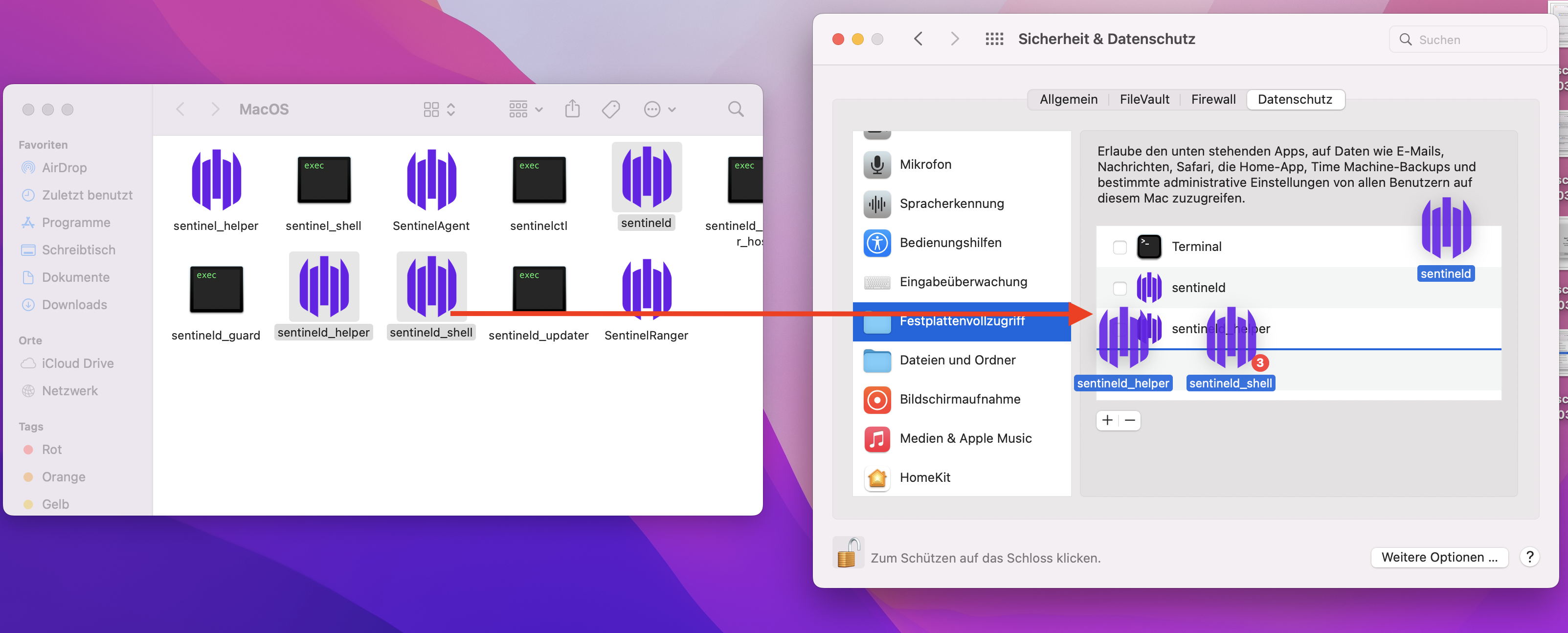Switch to the FileVault tab
Viewport: 1568px width, 633px height.
coord(1144,99)
